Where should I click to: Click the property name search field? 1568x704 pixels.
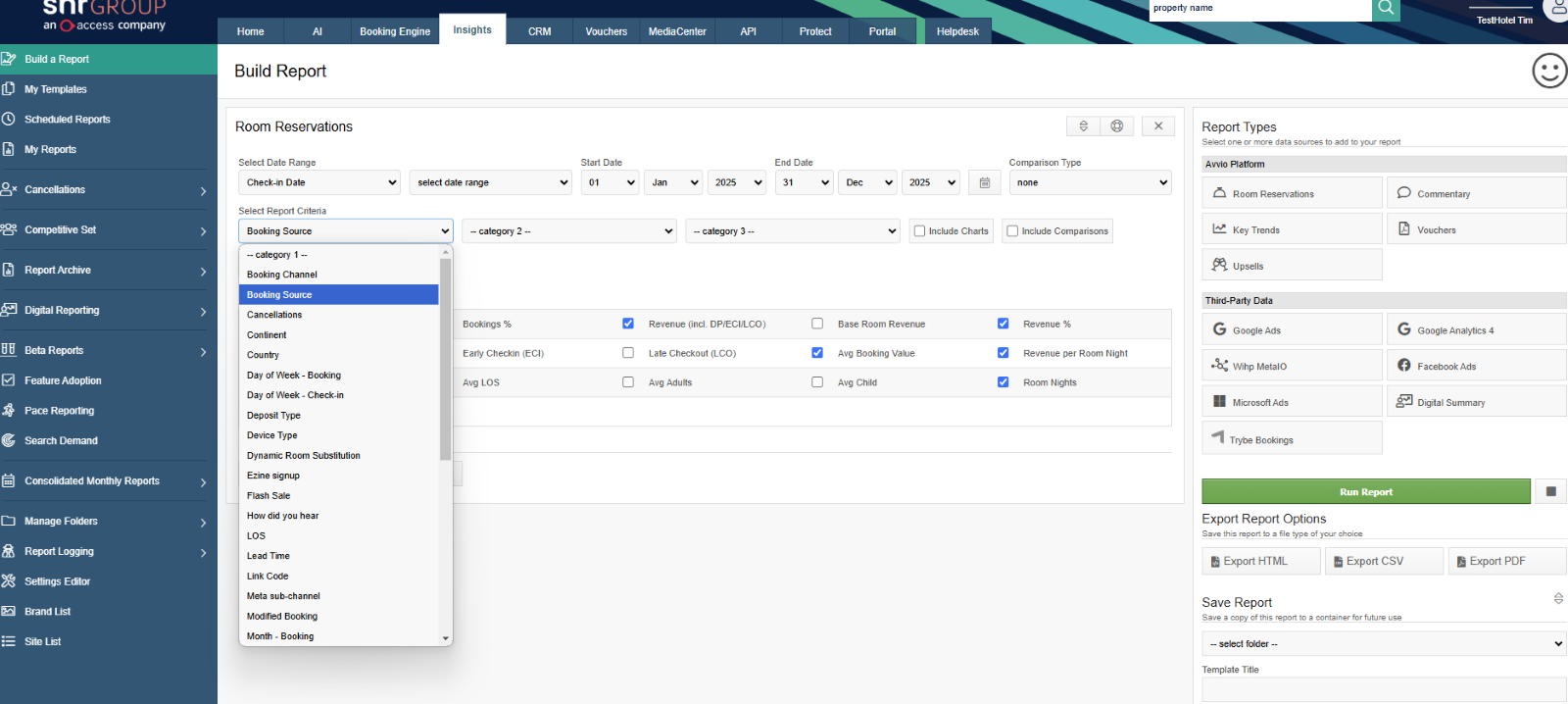pyautogui.click(x=1260, y=9)
